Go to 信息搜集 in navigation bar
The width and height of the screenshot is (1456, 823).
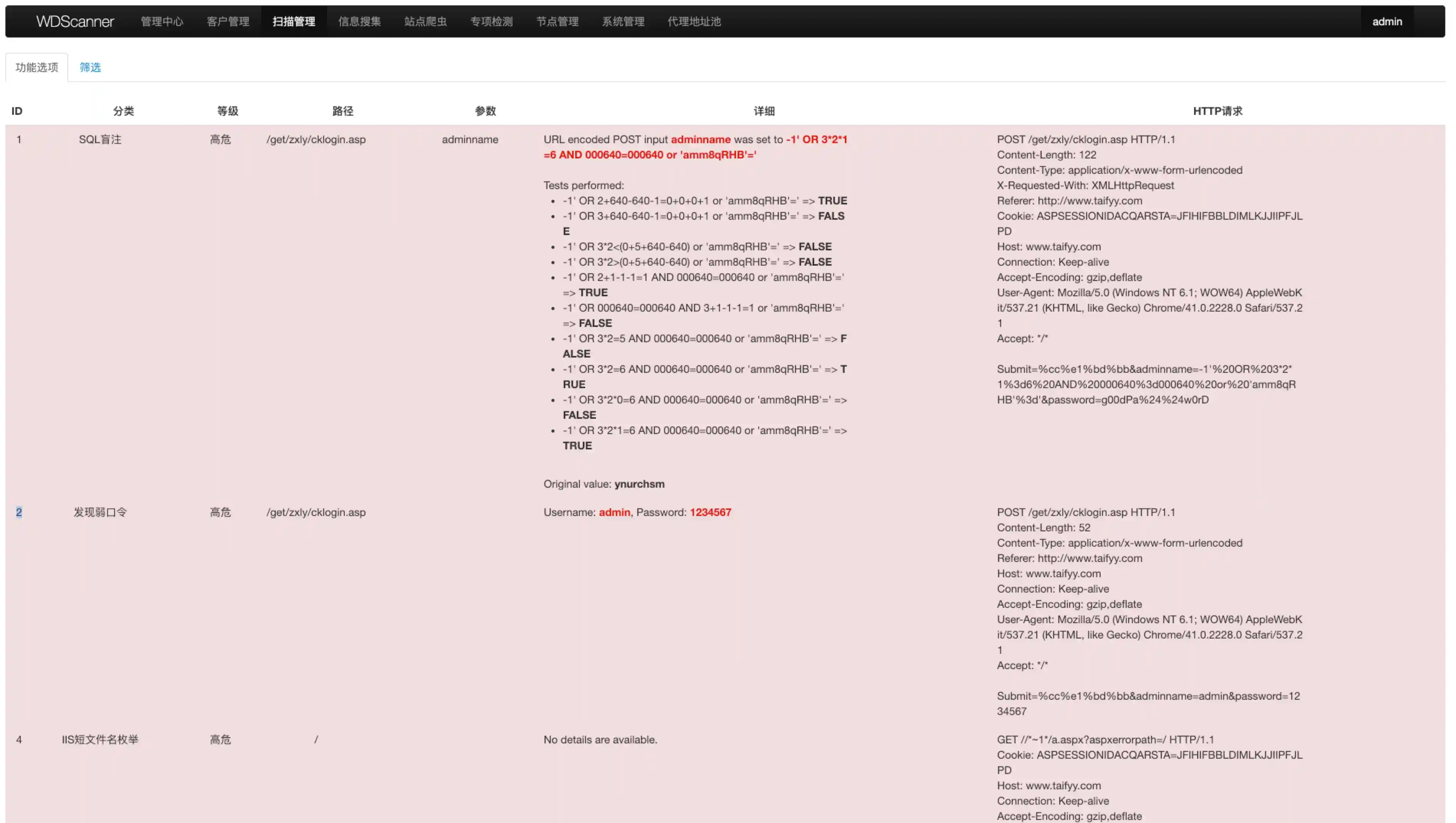coord(360,21)
